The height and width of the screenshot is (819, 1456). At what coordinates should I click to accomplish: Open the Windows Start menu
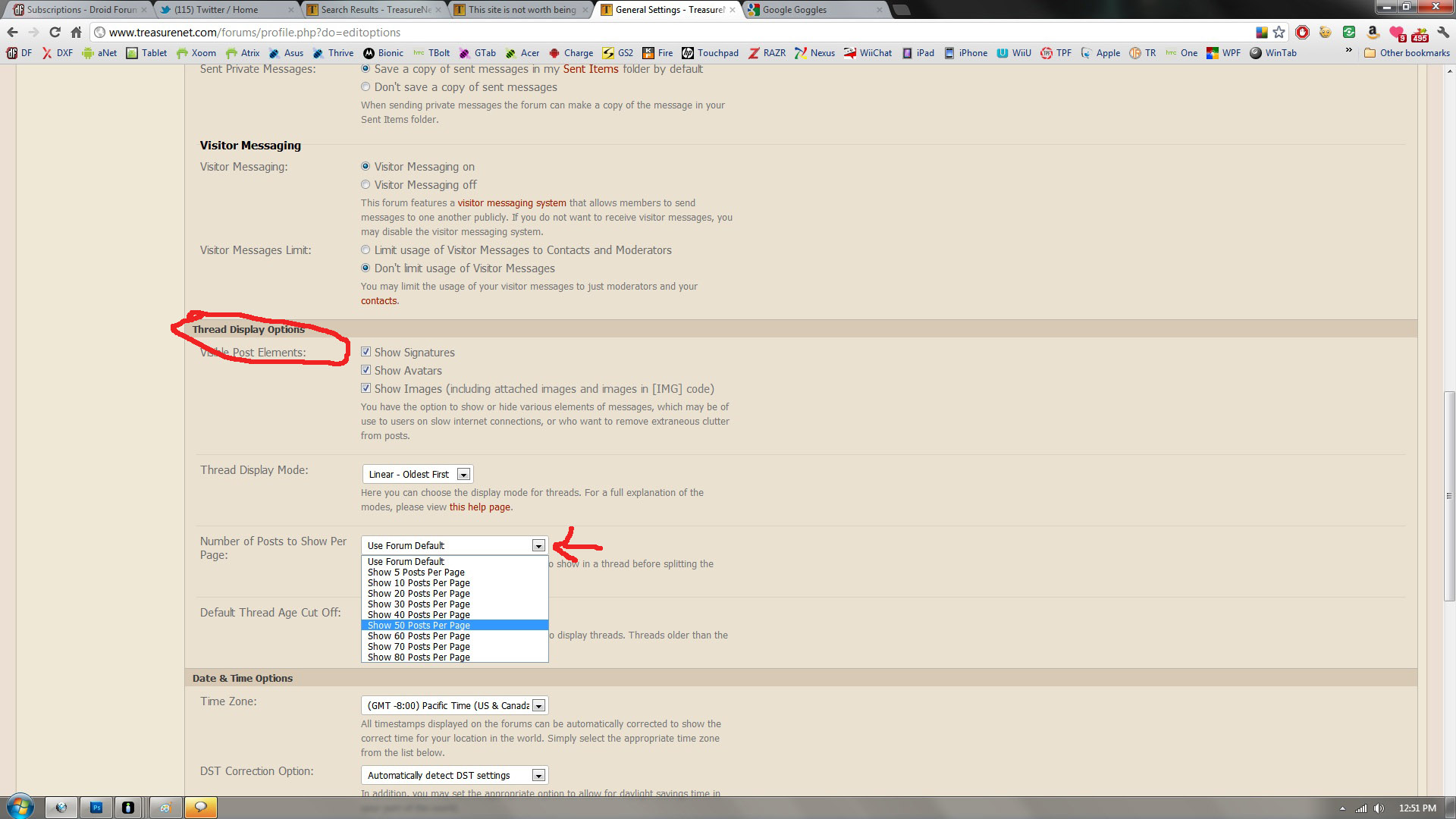[x=20, y=807]
